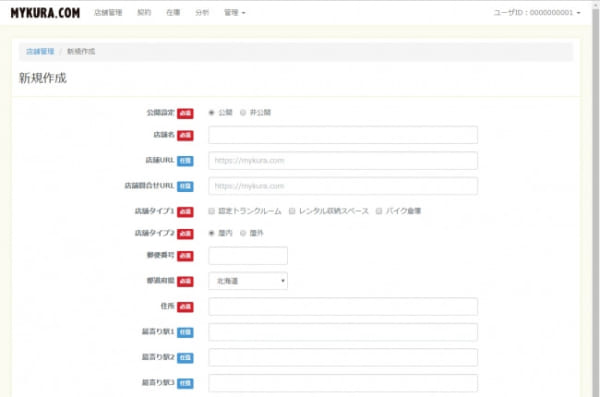Check the バイク倉庫 checkbox
The image size is (600, 397).
coord(379,211)
